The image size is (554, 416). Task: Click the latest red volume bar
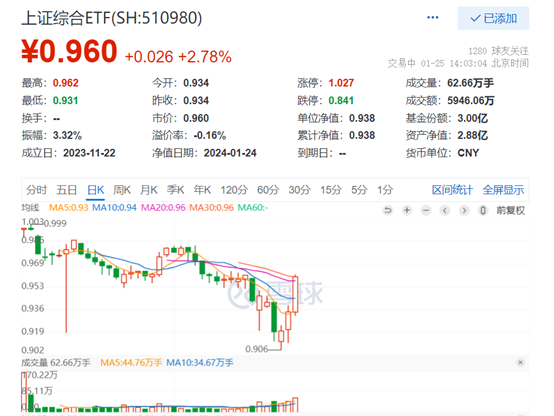click(x=295, y=405)
